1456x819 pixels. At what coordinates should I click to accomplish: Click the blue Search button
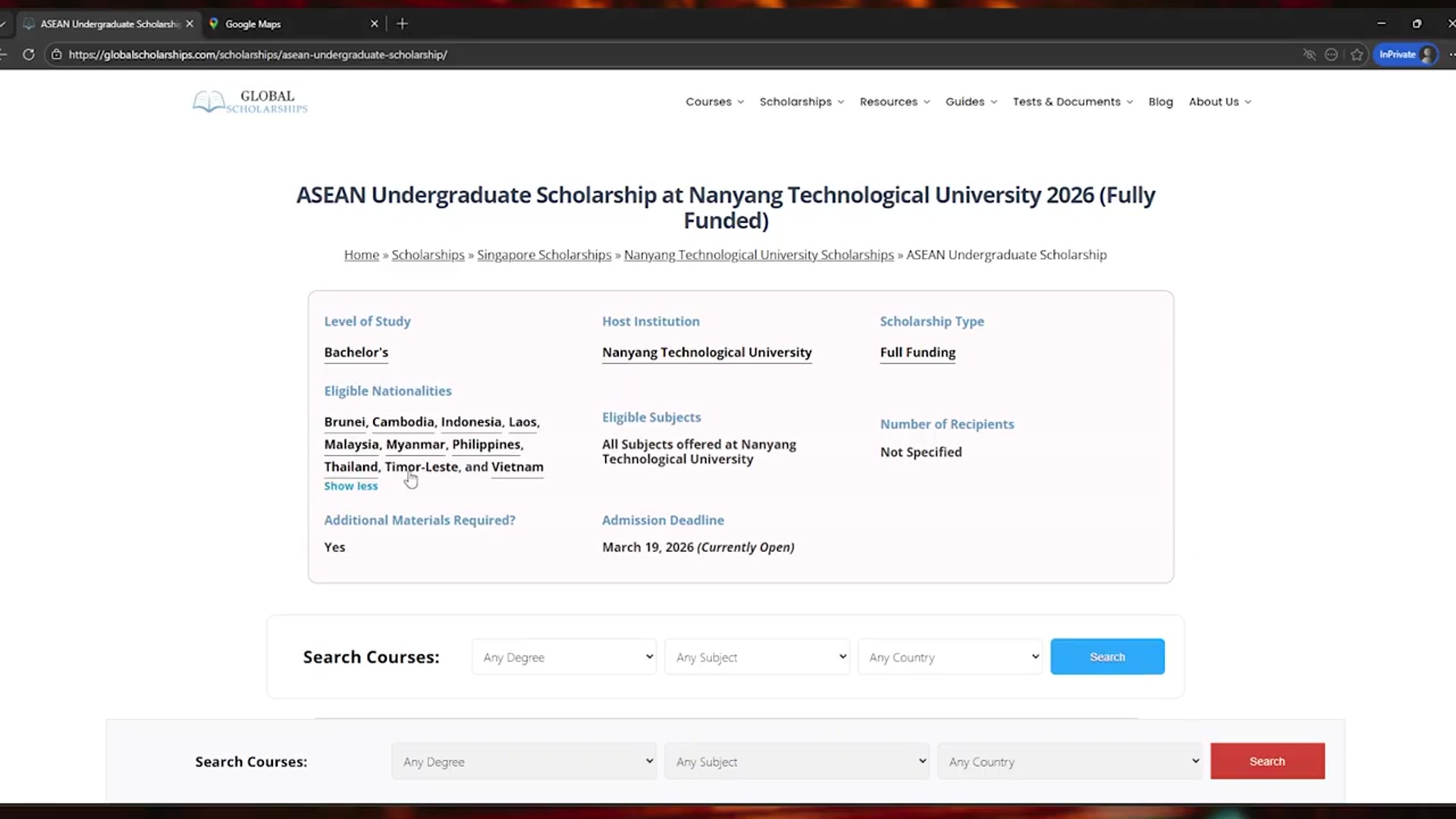click(x=1107, y=657)
